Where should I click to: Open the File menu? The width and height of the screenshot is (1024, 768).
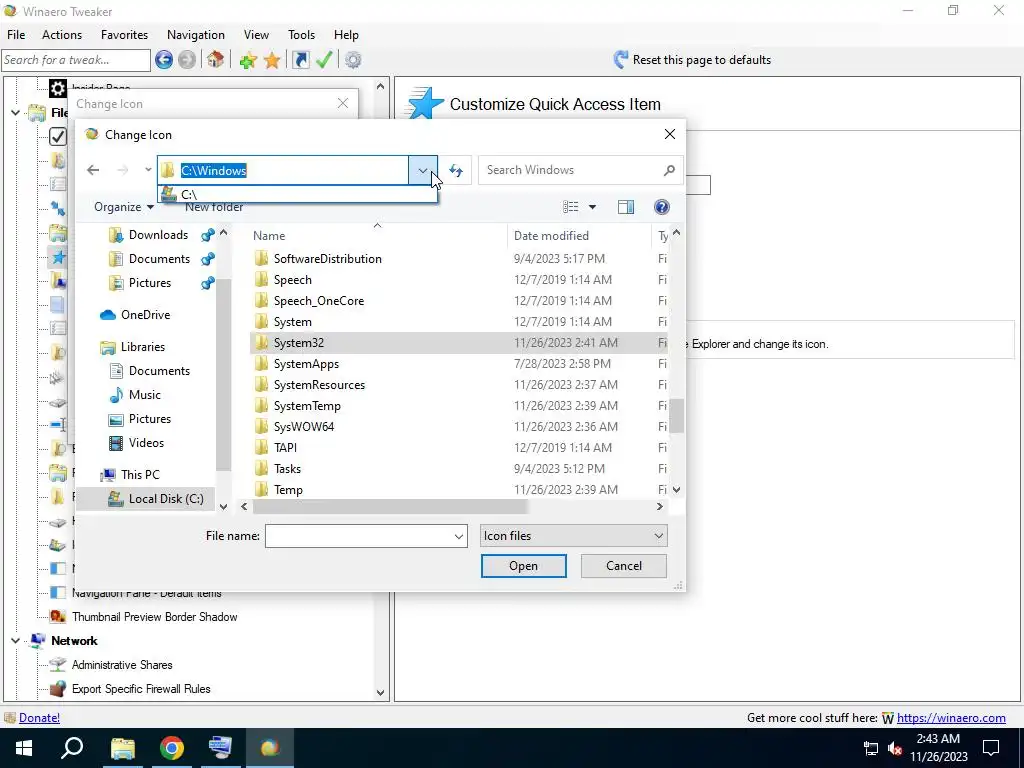(16, 35)
